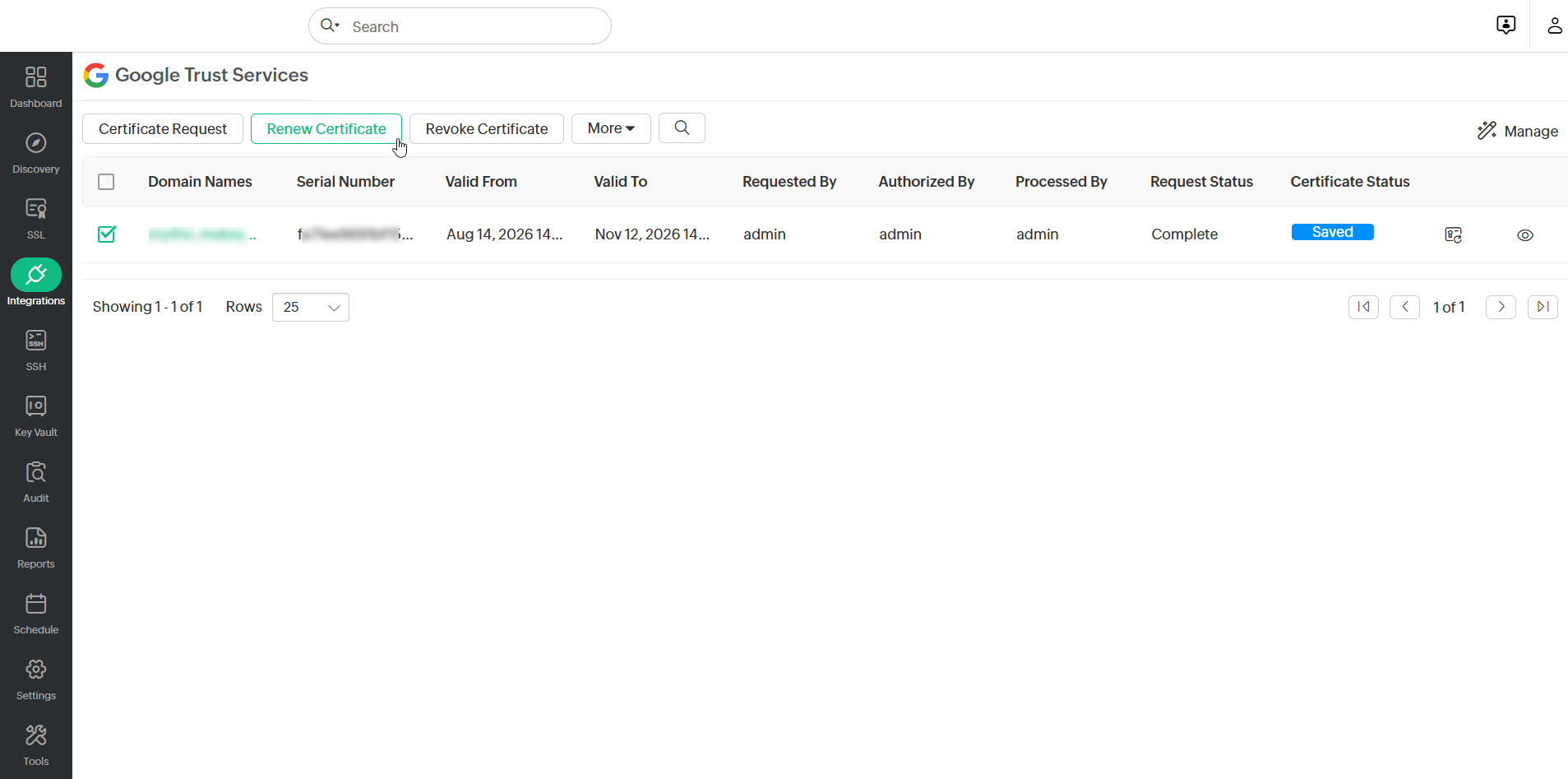Jump to the last page
This screenshot has width=1568, height=779.
1543,307
